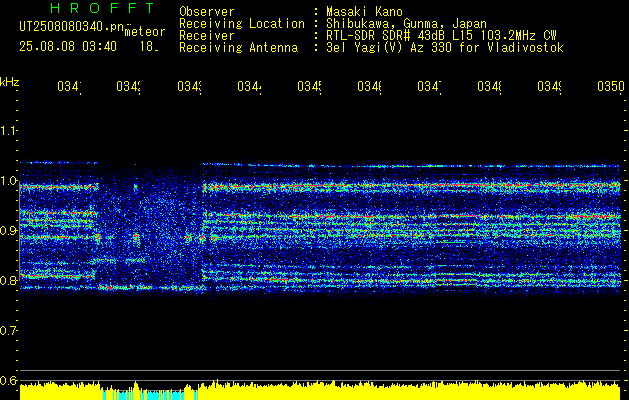Click the 'Receiver' field label
This screenshot has height=400, width=629.
207,36
